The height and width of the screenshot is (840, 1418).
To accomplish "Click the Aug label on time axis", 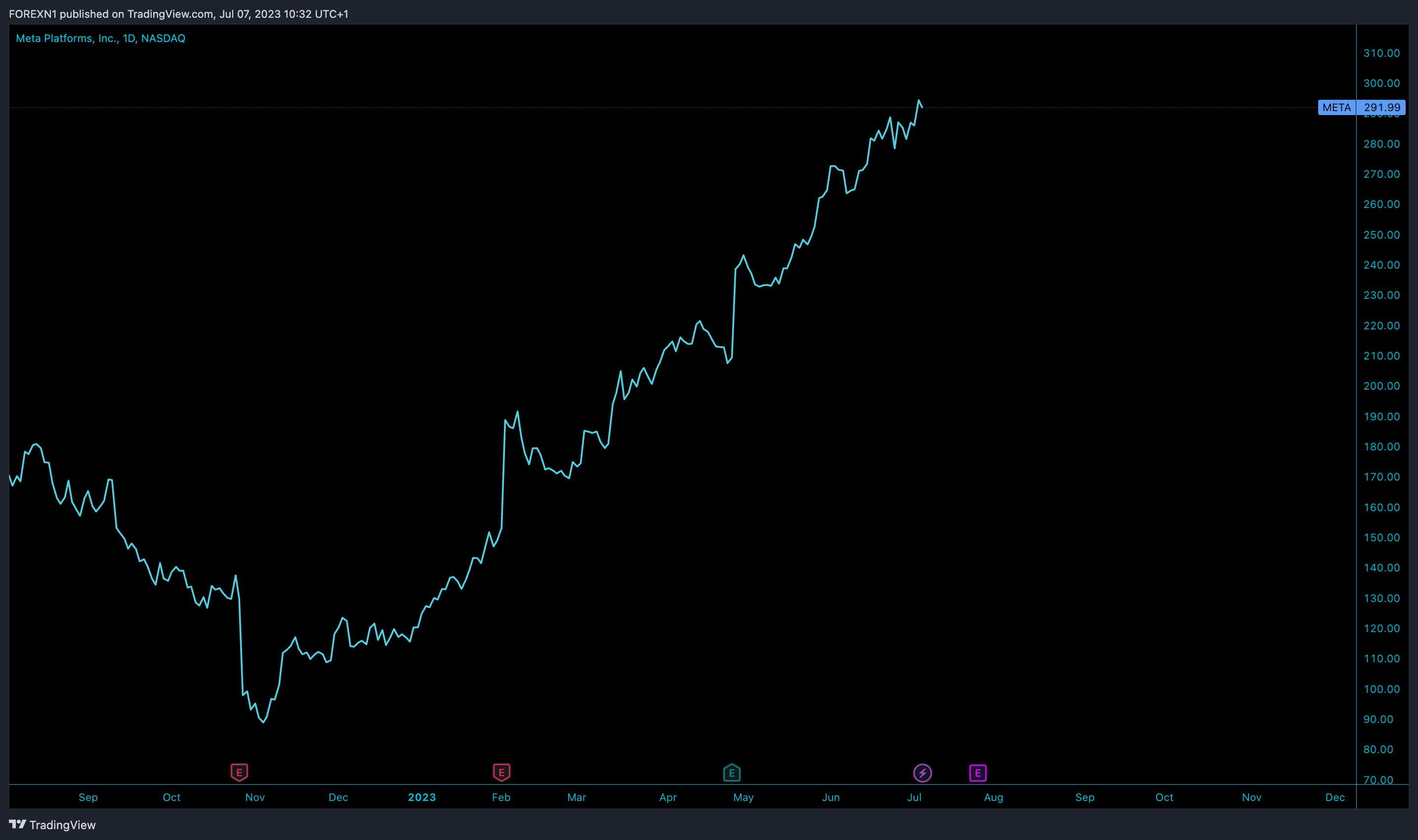I will [994, 797].
